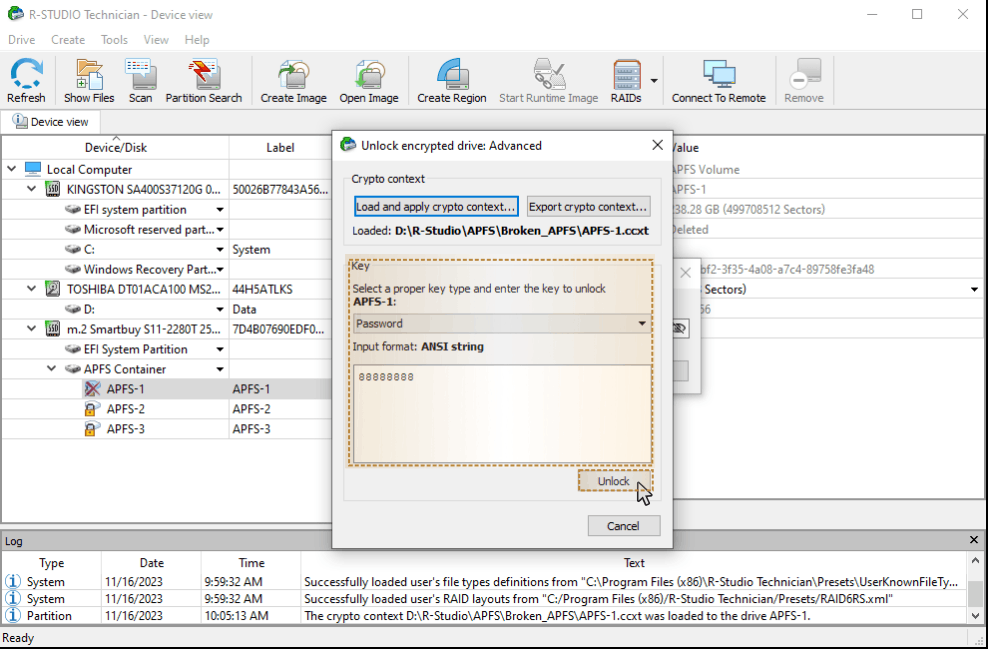Click the Label column header
988x649 pixels.
tap(280, 147)
